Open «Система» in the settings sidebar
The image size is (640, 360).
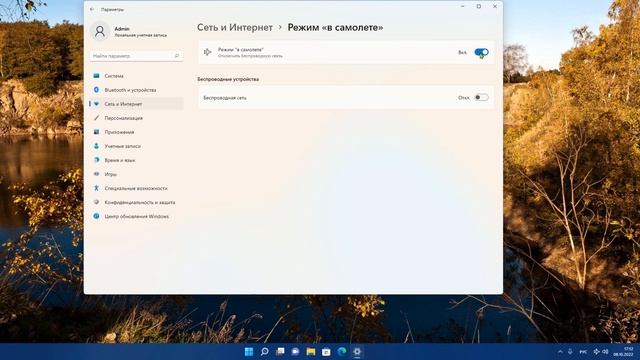pos(136,76)
